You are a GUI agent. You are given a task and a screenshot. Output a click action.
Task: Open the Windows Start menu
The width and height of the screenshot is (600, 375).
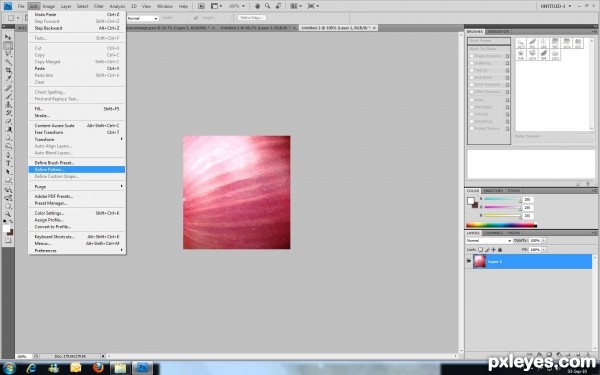9,368
